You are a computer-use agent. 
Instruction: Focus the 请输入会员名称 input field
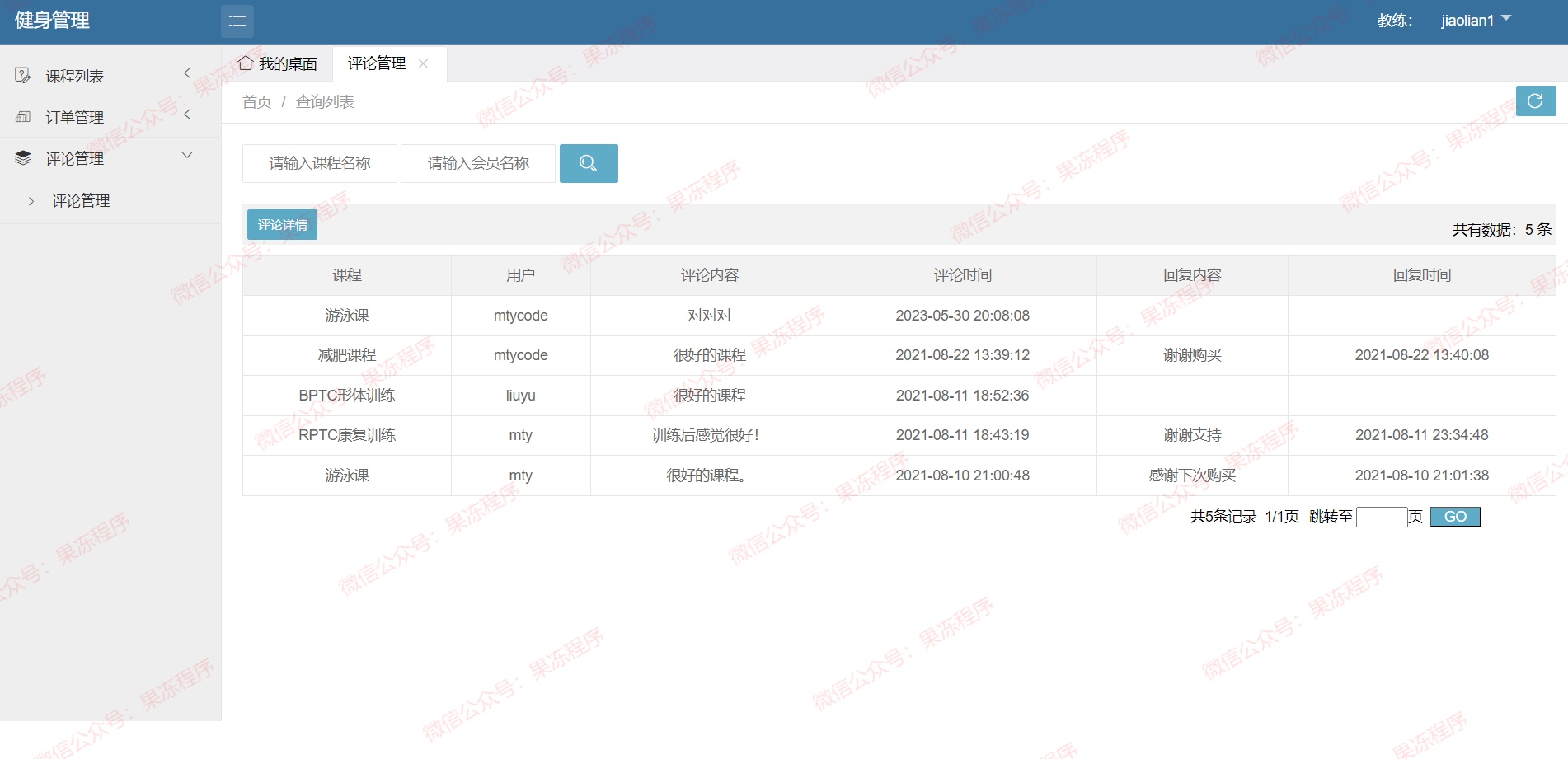478,163
